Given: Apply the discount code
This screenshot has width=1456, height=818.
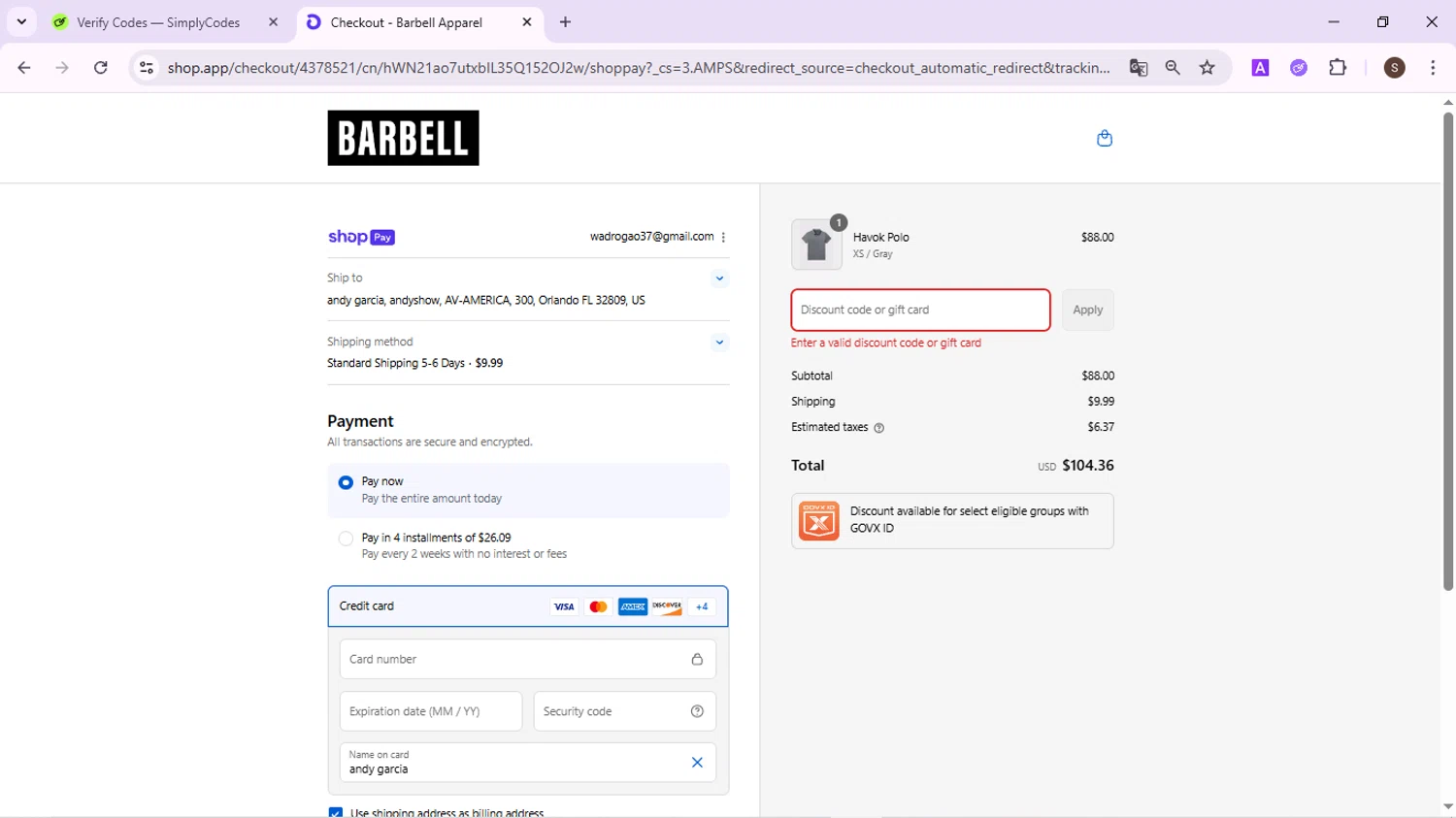Looking at the screenshot, I should coord(1087,310).
